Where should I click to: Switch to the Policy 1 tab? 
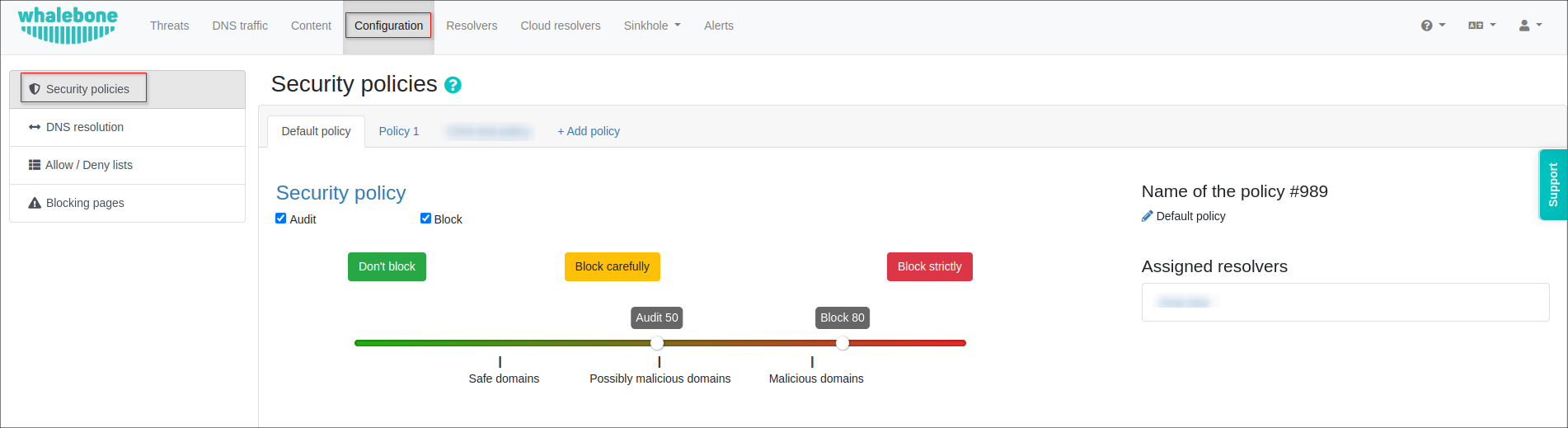coord(399,131)
